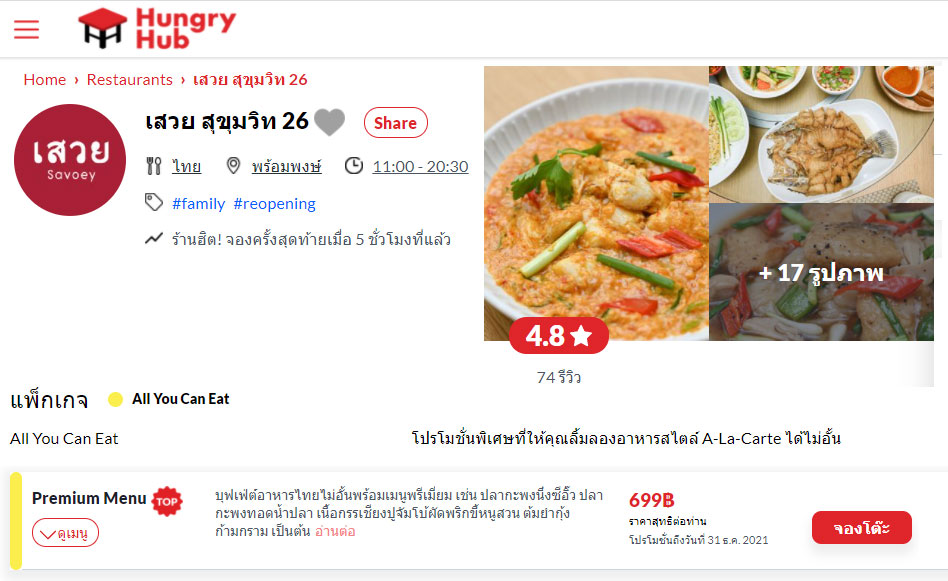Click the location pin icon
Image resolution: width=948 pixels, height=581 pixels.
click(233, 166)
